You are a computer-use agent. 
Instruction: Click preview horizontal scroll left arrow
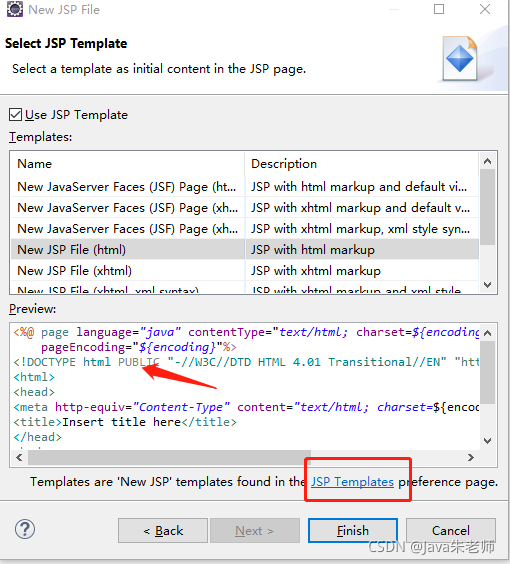point(19,458)
